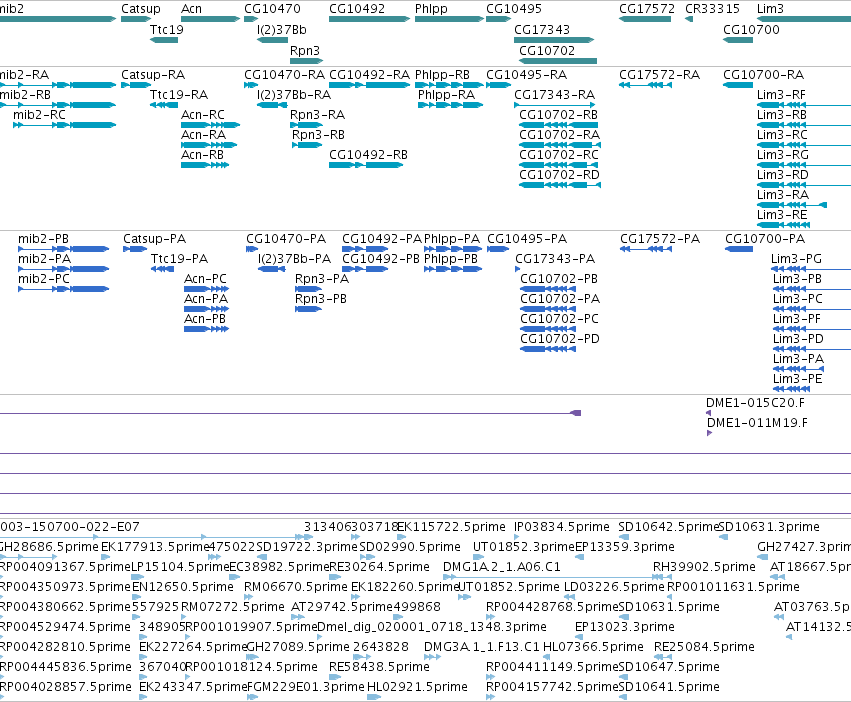Click the Phlpp-PB protein feature
The image size is (851, 702).
click(453, 269)
